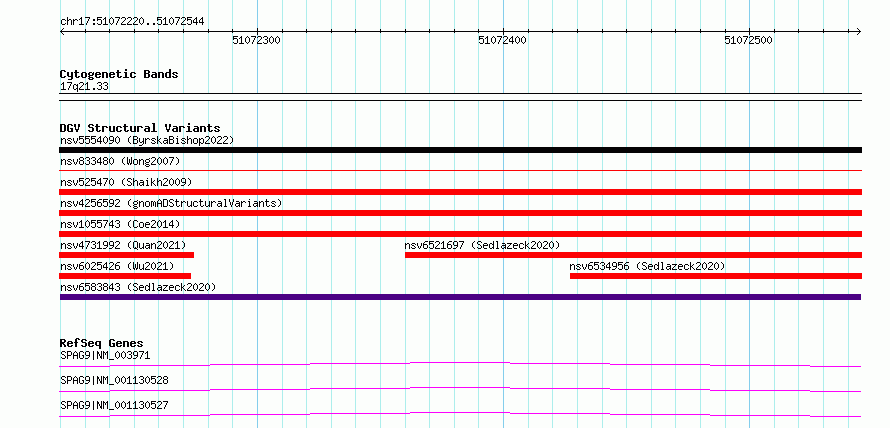
Task: Click the red nsv4256592 variant bar
Action: pos(460,213)
